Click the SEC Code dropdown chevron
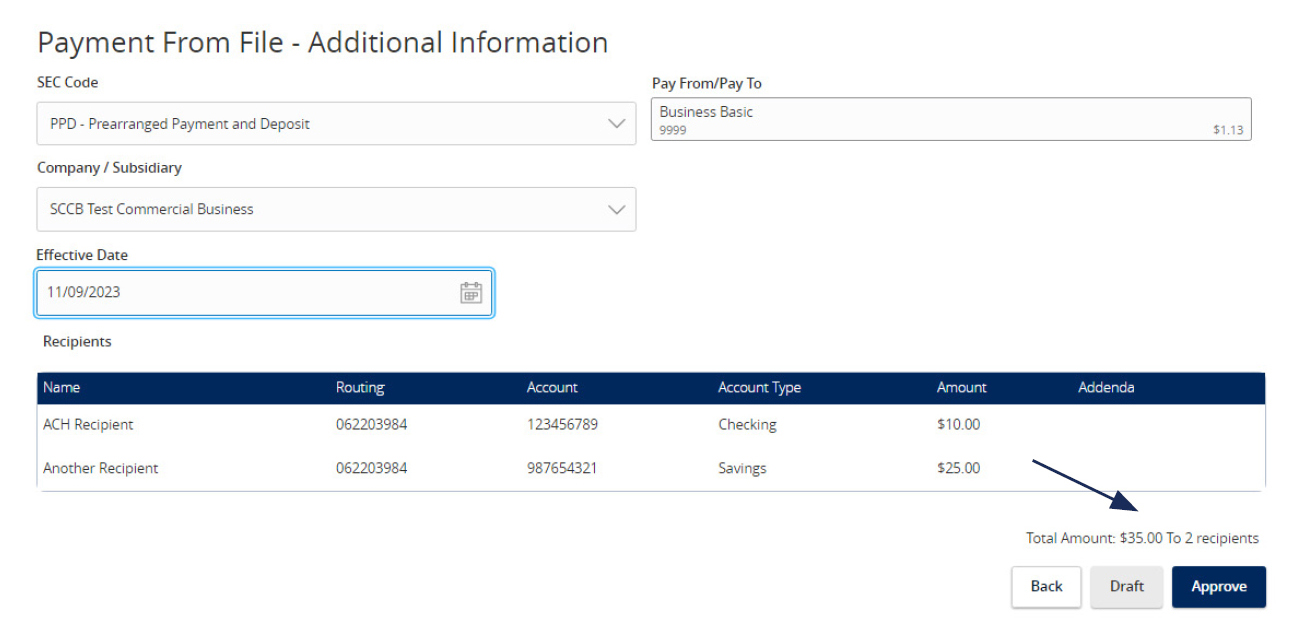Image resolution: width=1302 pixels, height=630 pixels. tap(617, 123)
